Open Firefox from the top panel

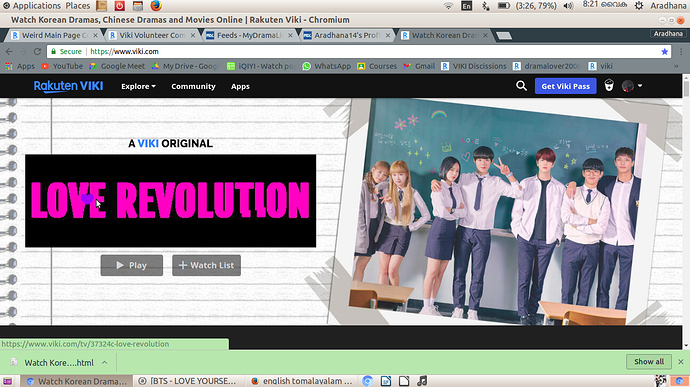156,6
